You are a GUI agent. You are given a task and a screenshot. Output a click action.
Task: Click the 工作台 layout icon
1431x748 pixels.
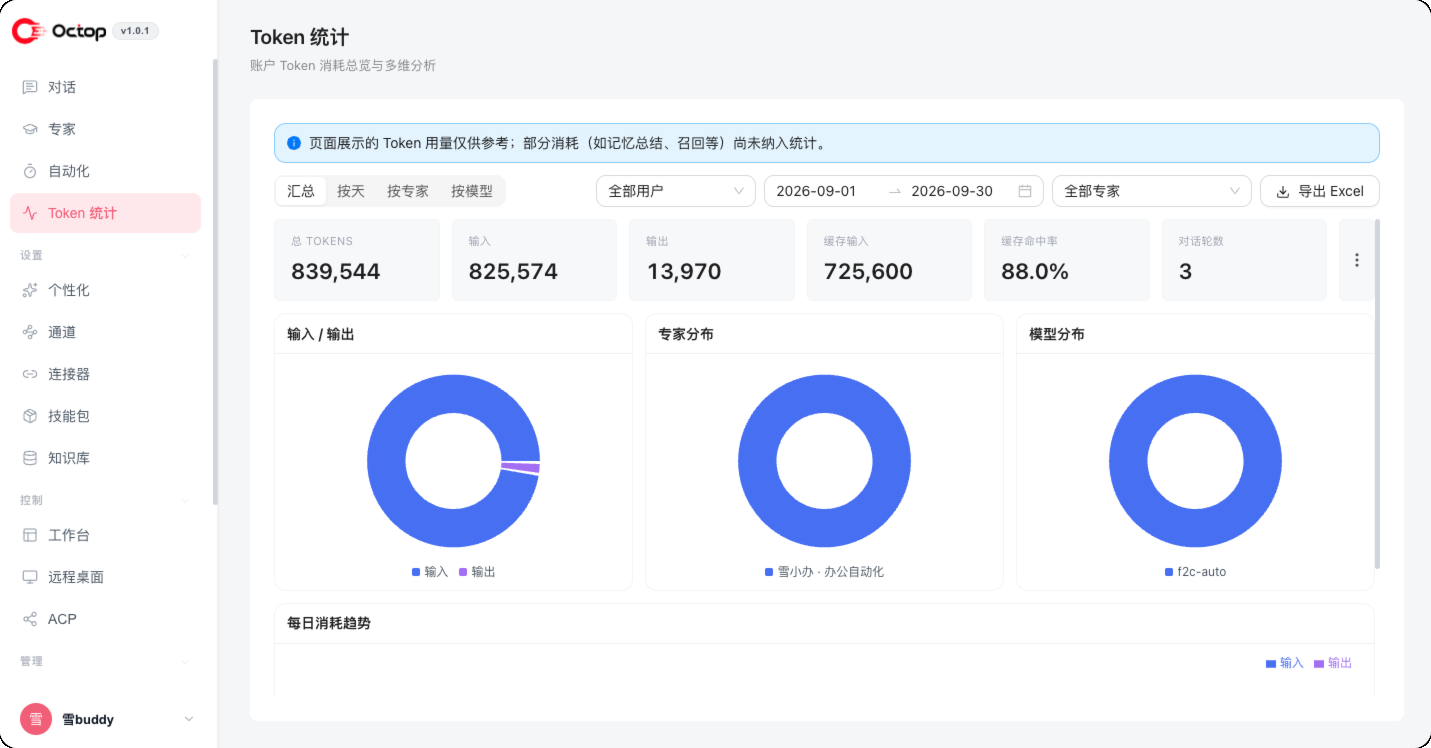[30, 535]
